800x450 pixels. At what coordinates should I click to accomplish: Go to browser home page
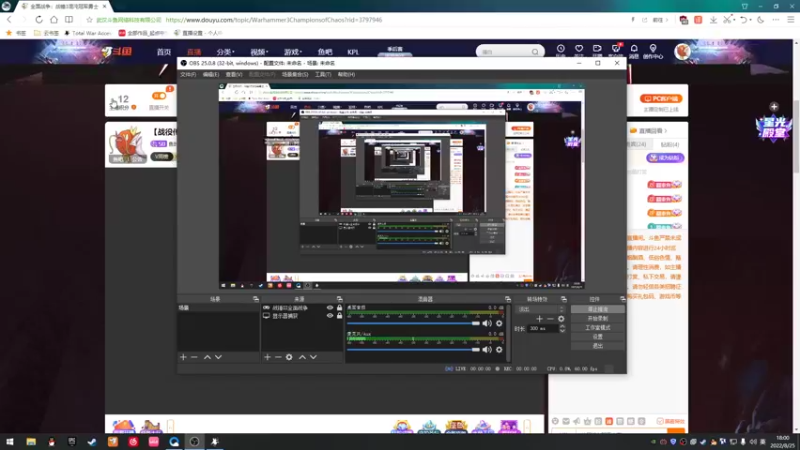click(54, 19)
